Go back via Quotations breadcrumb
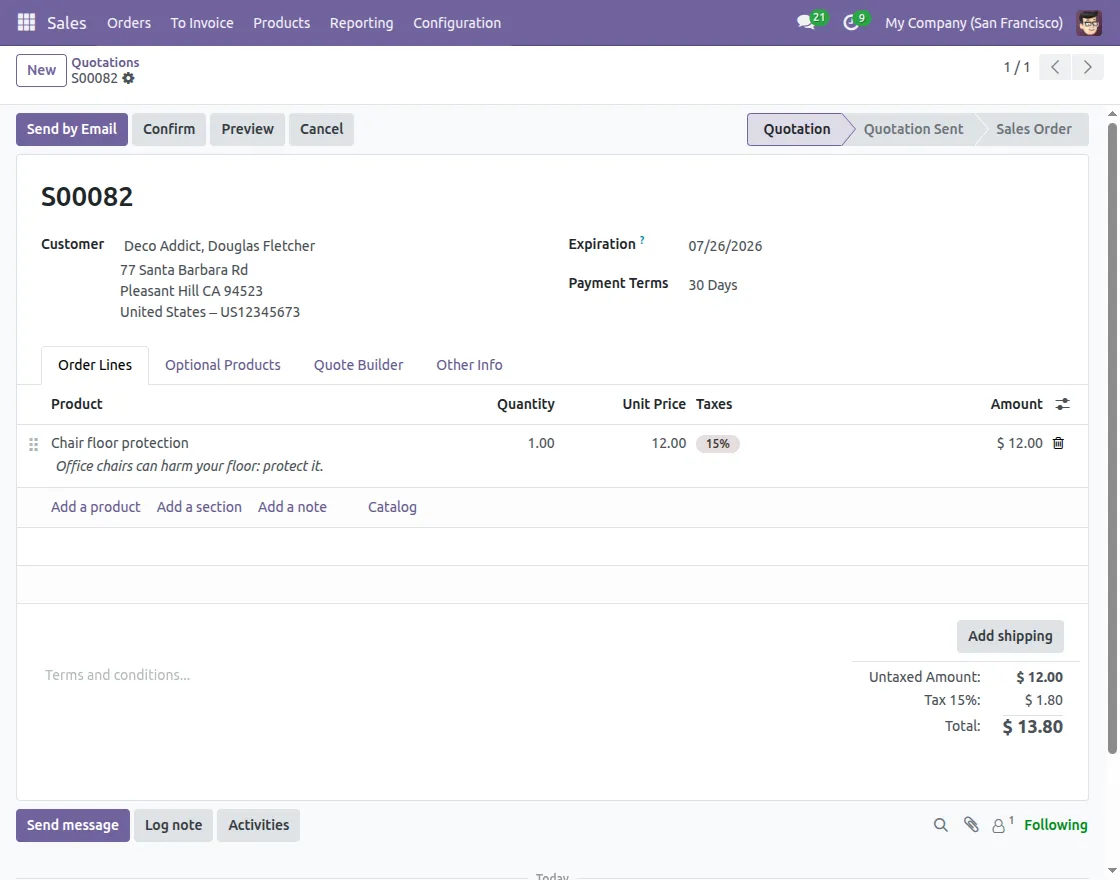The image size is (1120, 880). click(105, 62)
